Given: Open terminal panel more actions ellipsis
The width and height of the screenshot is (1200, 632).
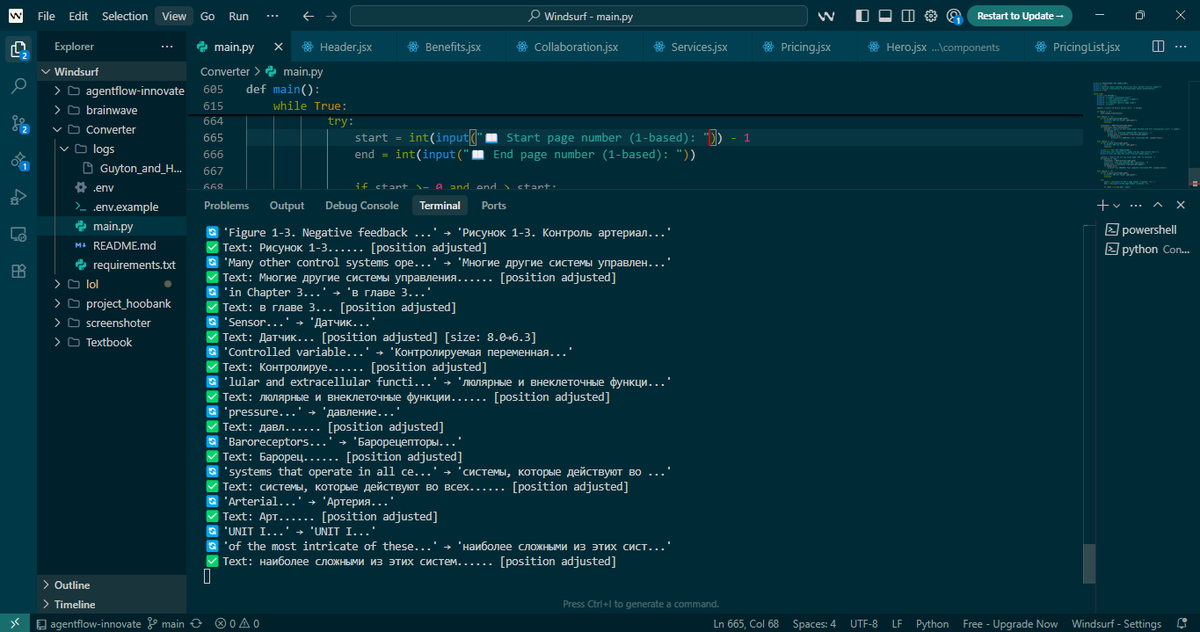Looking at the screenshot, I should tap(1138, 205).
